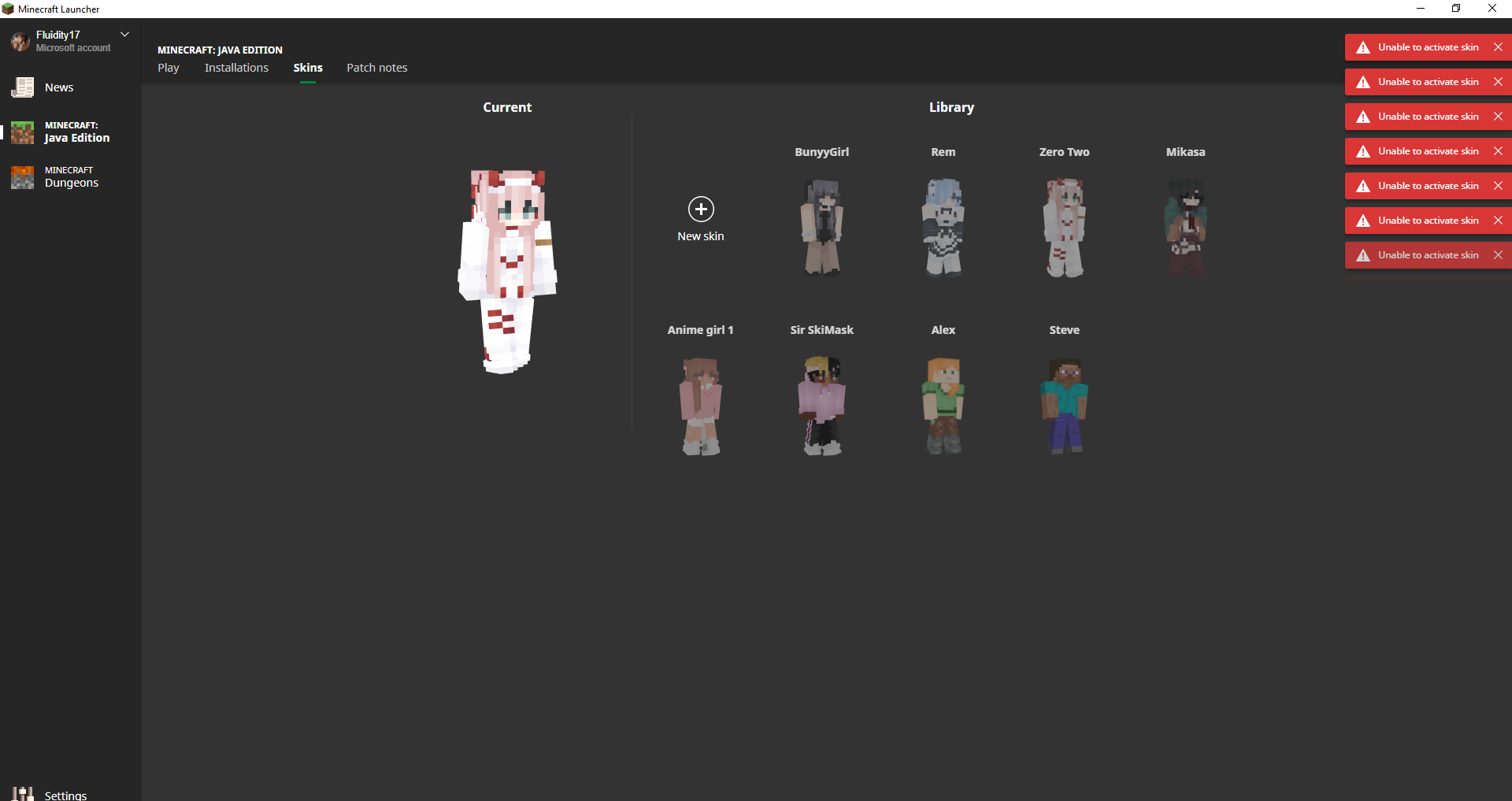Pick the Sir SkiMask skin

[822, 406]
